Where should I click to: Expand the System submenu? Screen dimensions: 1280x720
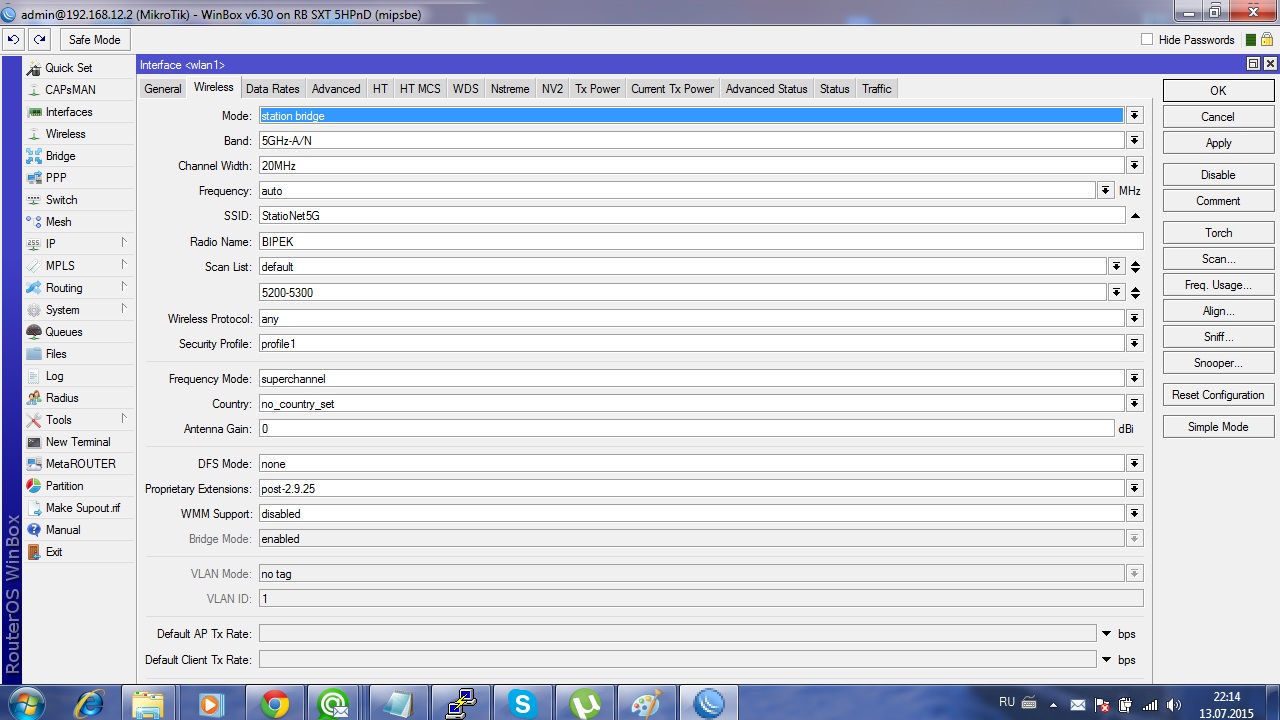click(124, 309)
